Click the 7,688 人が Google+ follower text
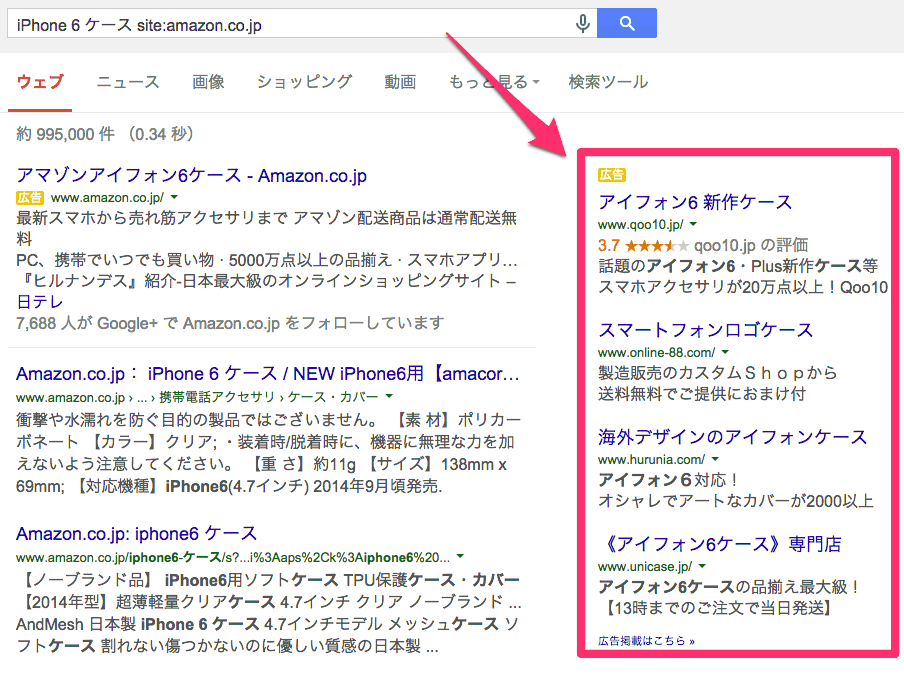Screen dimensions: 904x674 coord(230,323)
